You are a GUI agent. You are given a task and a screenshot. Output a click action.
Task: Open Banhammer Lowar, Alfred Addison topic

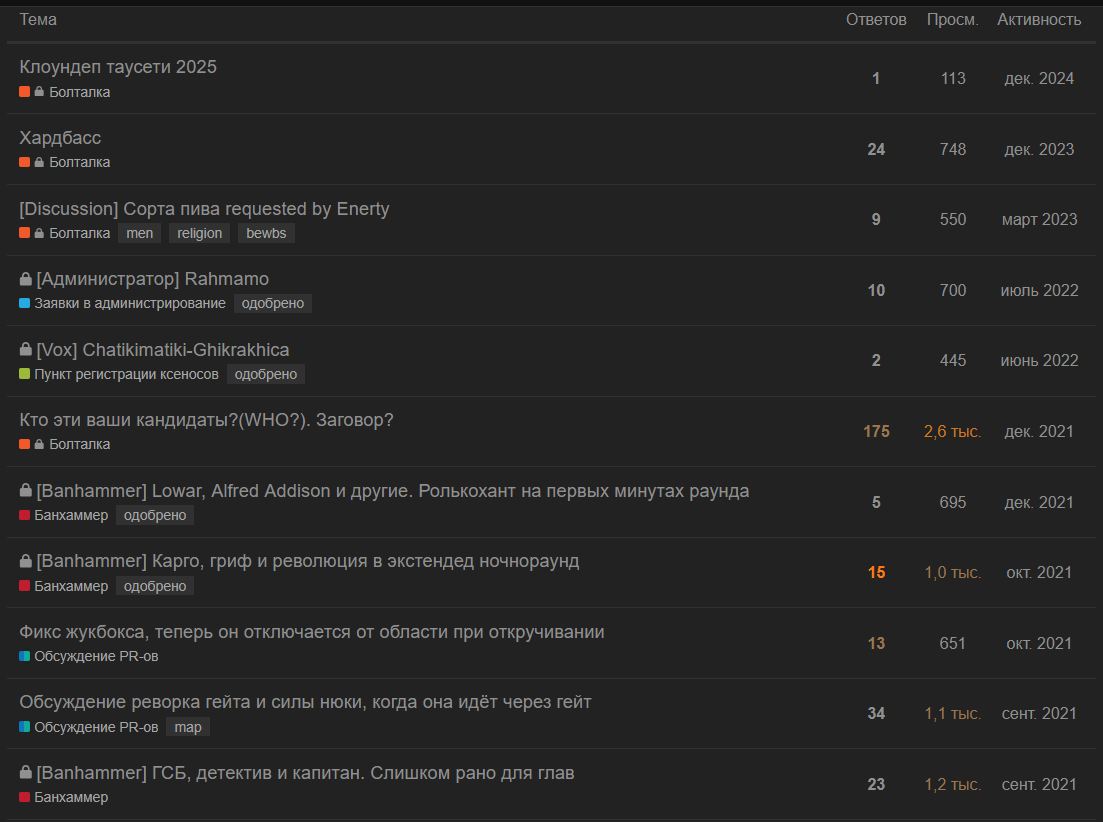393,491
